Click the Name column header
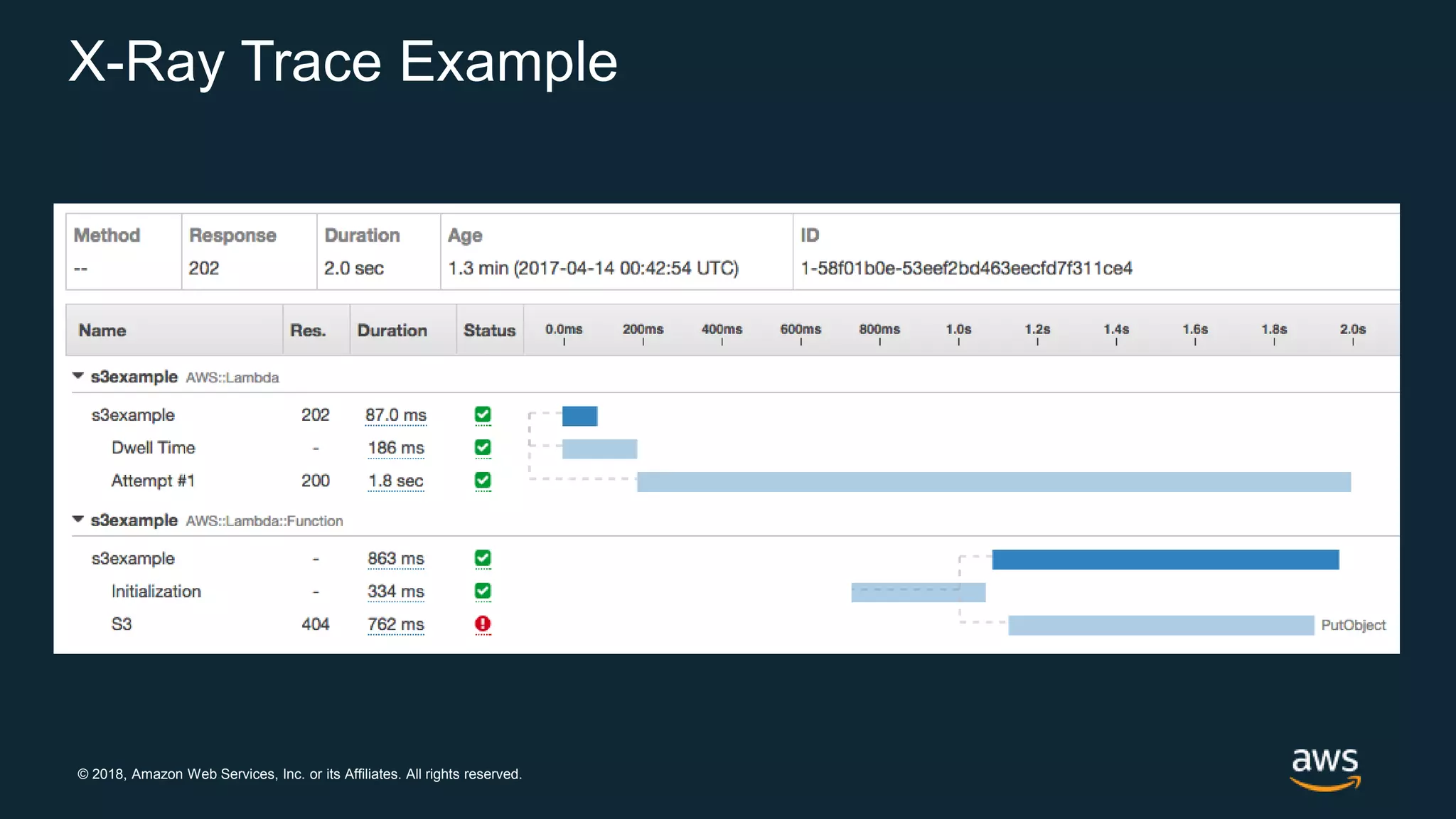 tap(102, 331)
